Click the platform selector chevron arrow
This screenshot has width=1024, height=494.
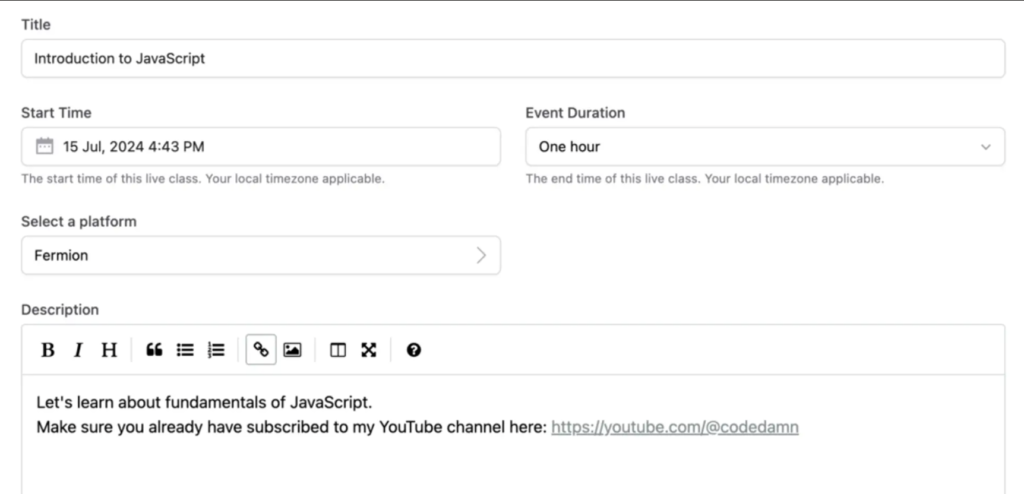coord(481,255)
